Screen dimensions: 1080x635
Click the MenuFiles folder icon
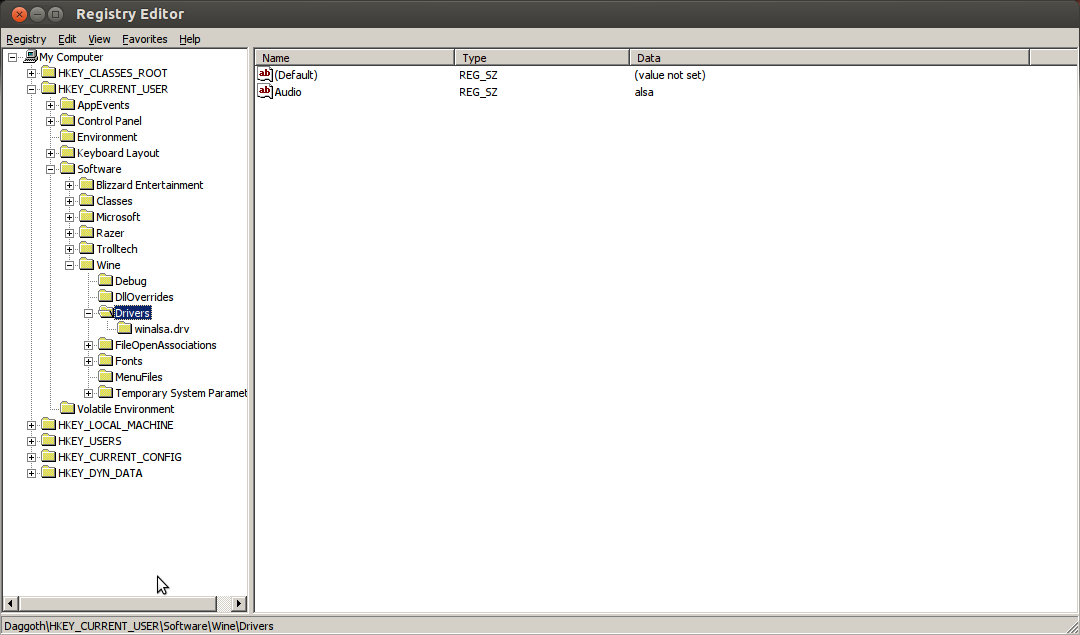pos(105,377)
